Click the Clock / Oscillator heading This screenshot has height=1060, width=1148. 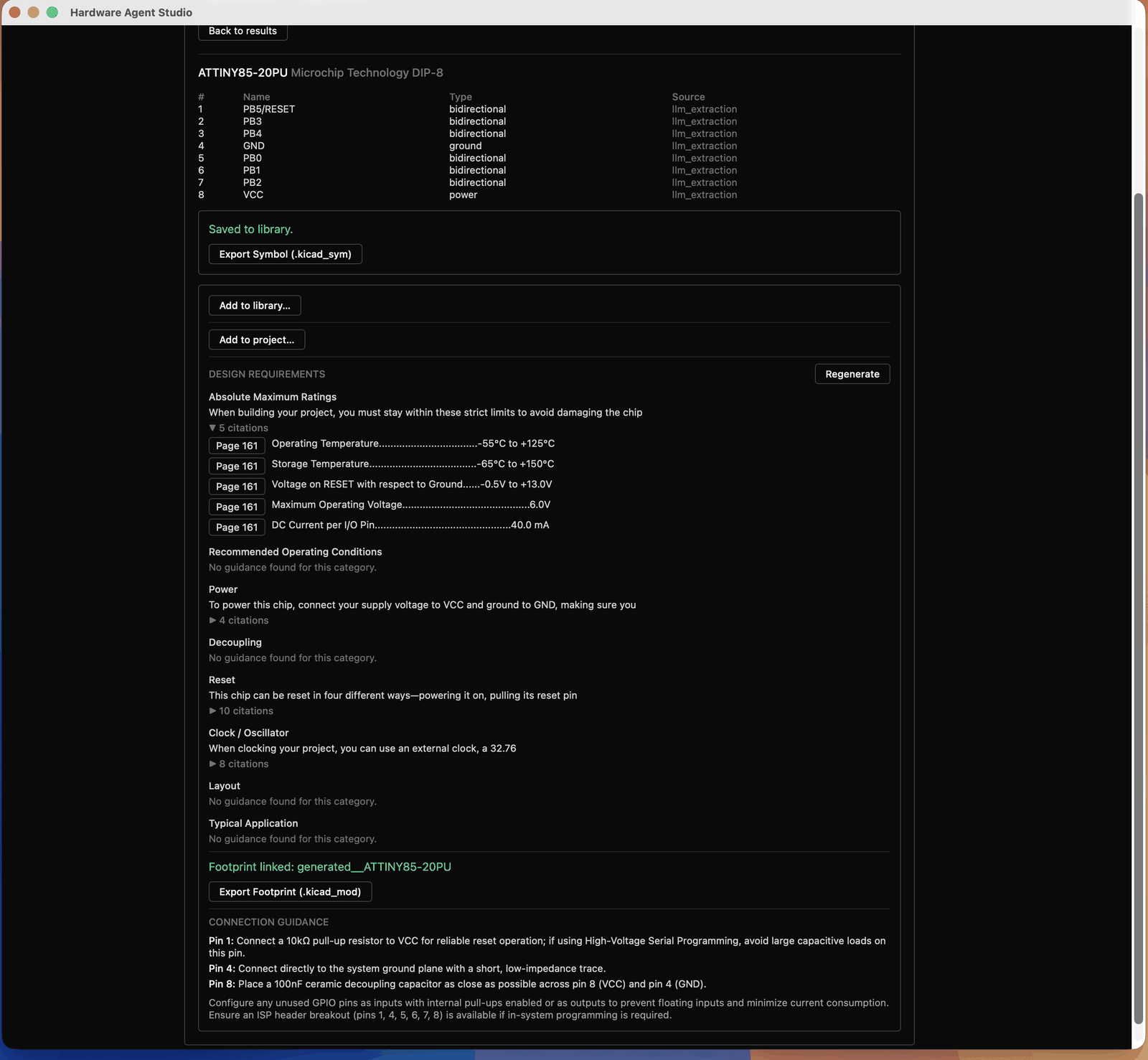[249, 733]
